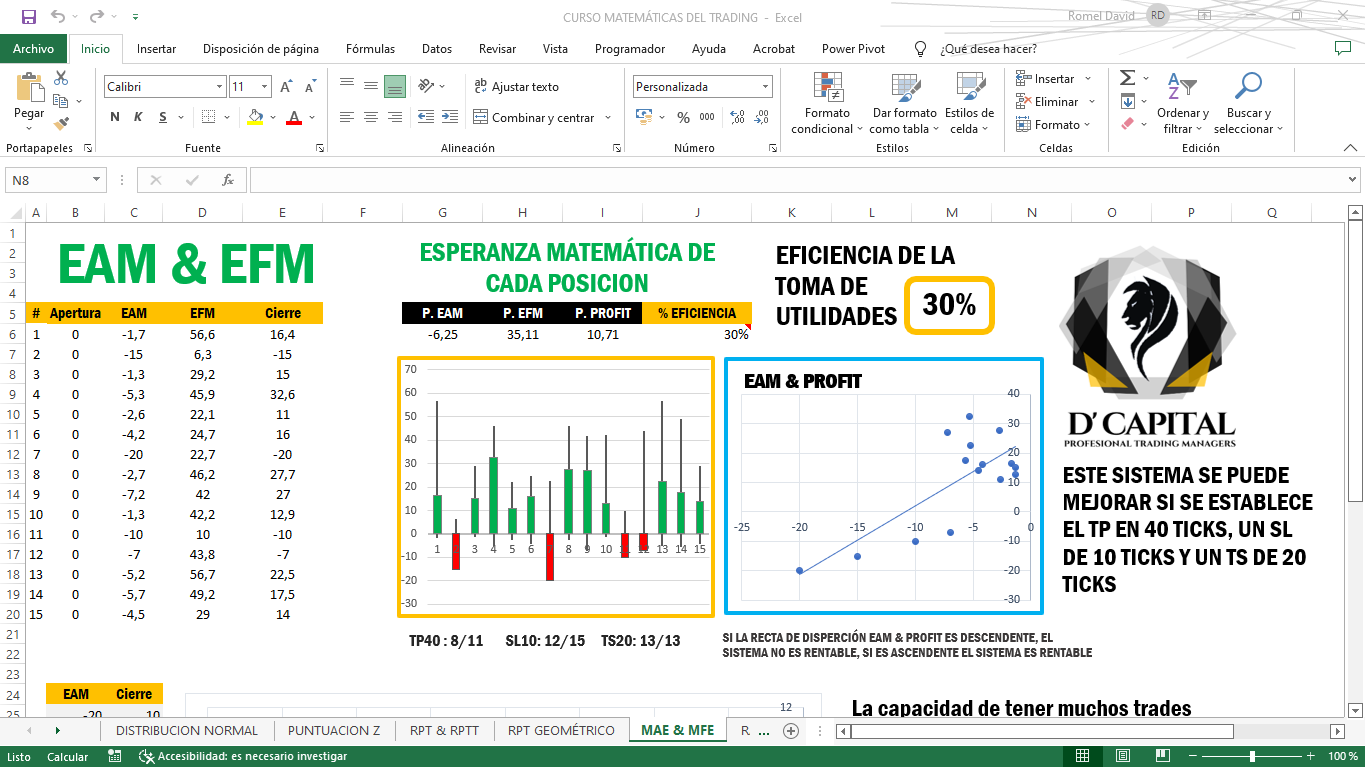This screenshot has width=1365, height=768.
Task: Toggle center horizontal alignment
Action: 371,117
